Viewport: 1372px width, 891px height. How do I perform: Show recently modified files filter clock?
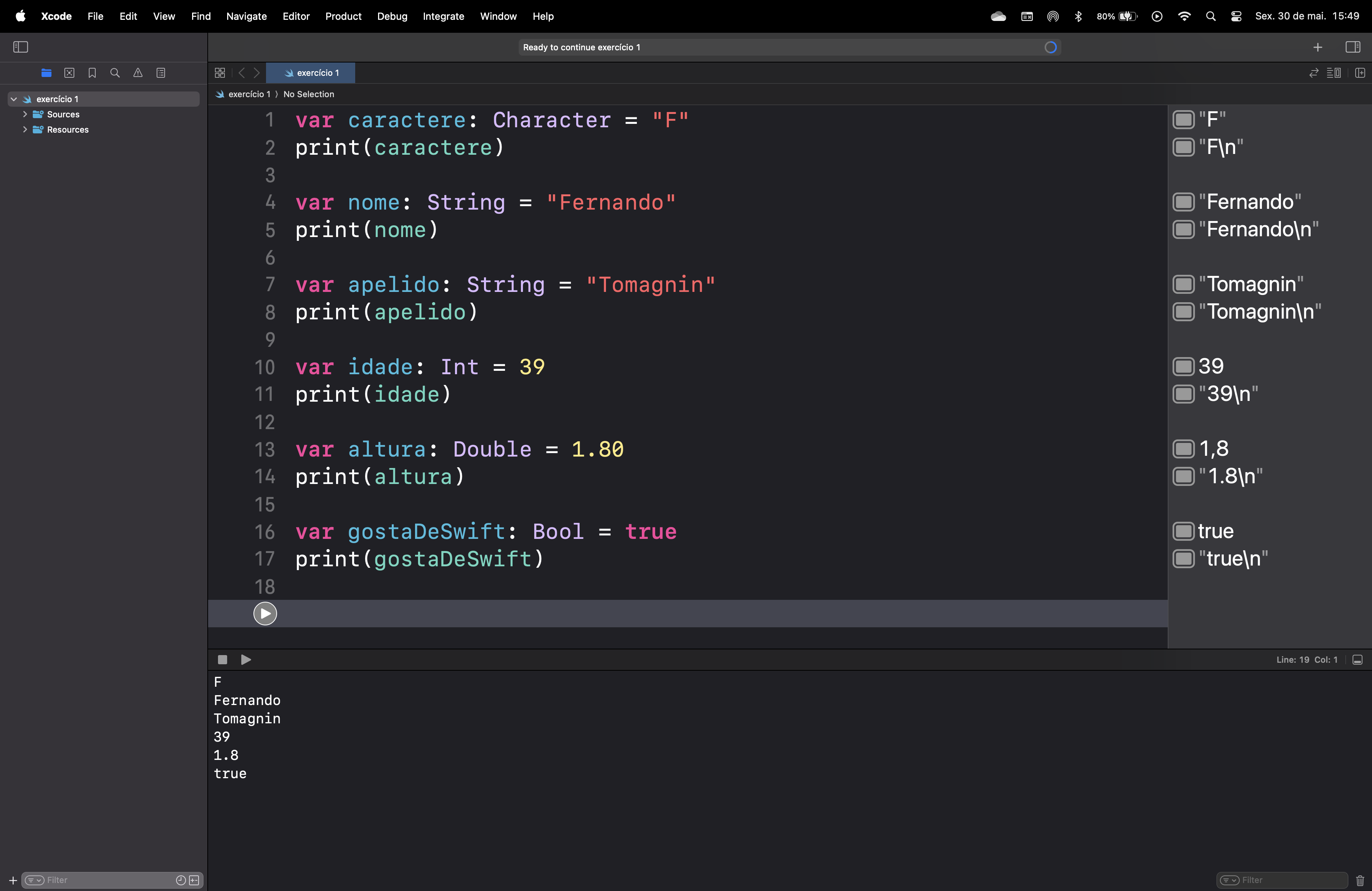click(x=180, y=881)
